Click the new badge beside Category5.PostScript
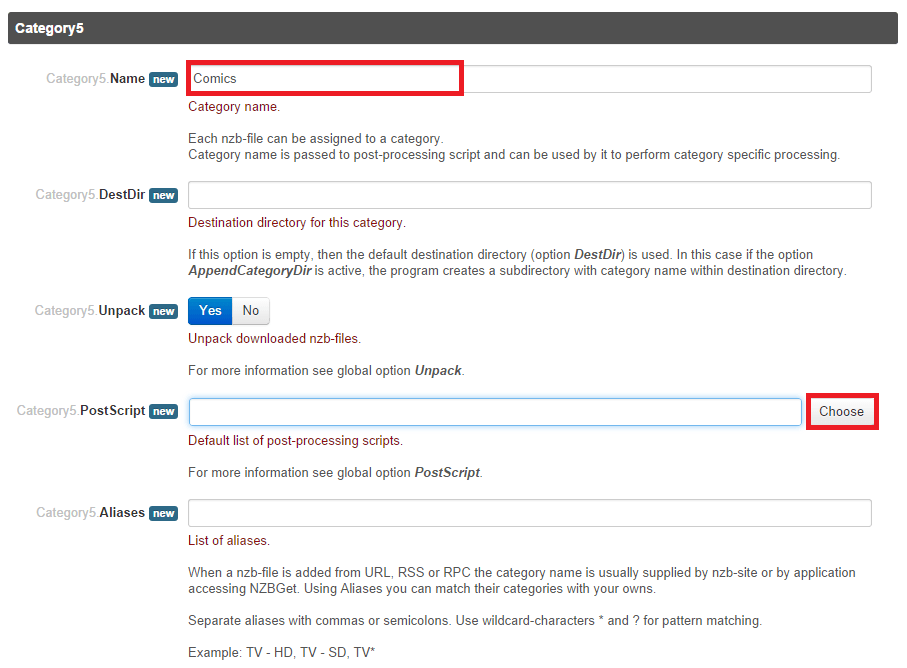 click(x=164, y=412)
